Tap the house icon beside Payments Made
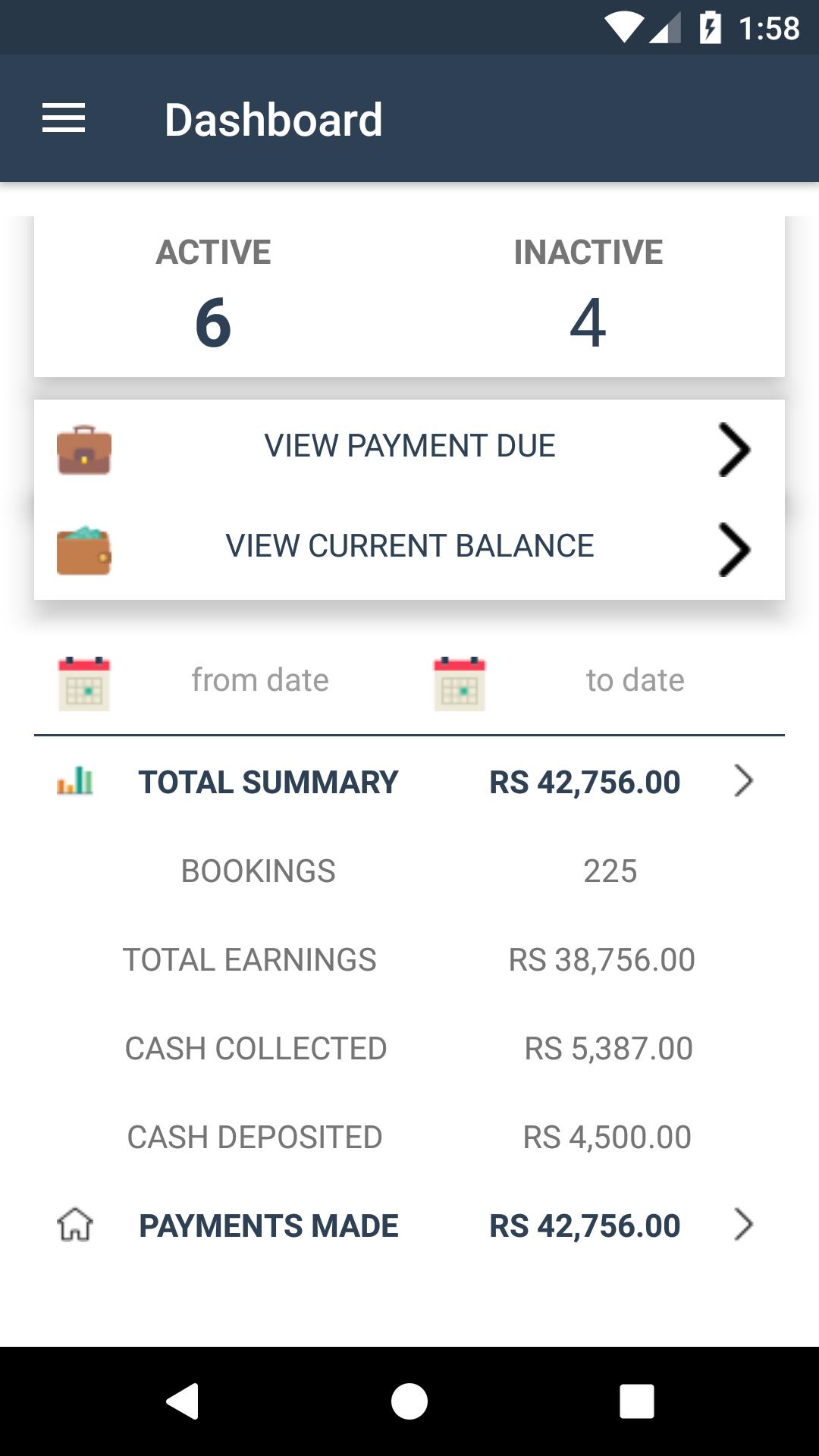Screen dimensions: 819x1456 click(75, 1224)
